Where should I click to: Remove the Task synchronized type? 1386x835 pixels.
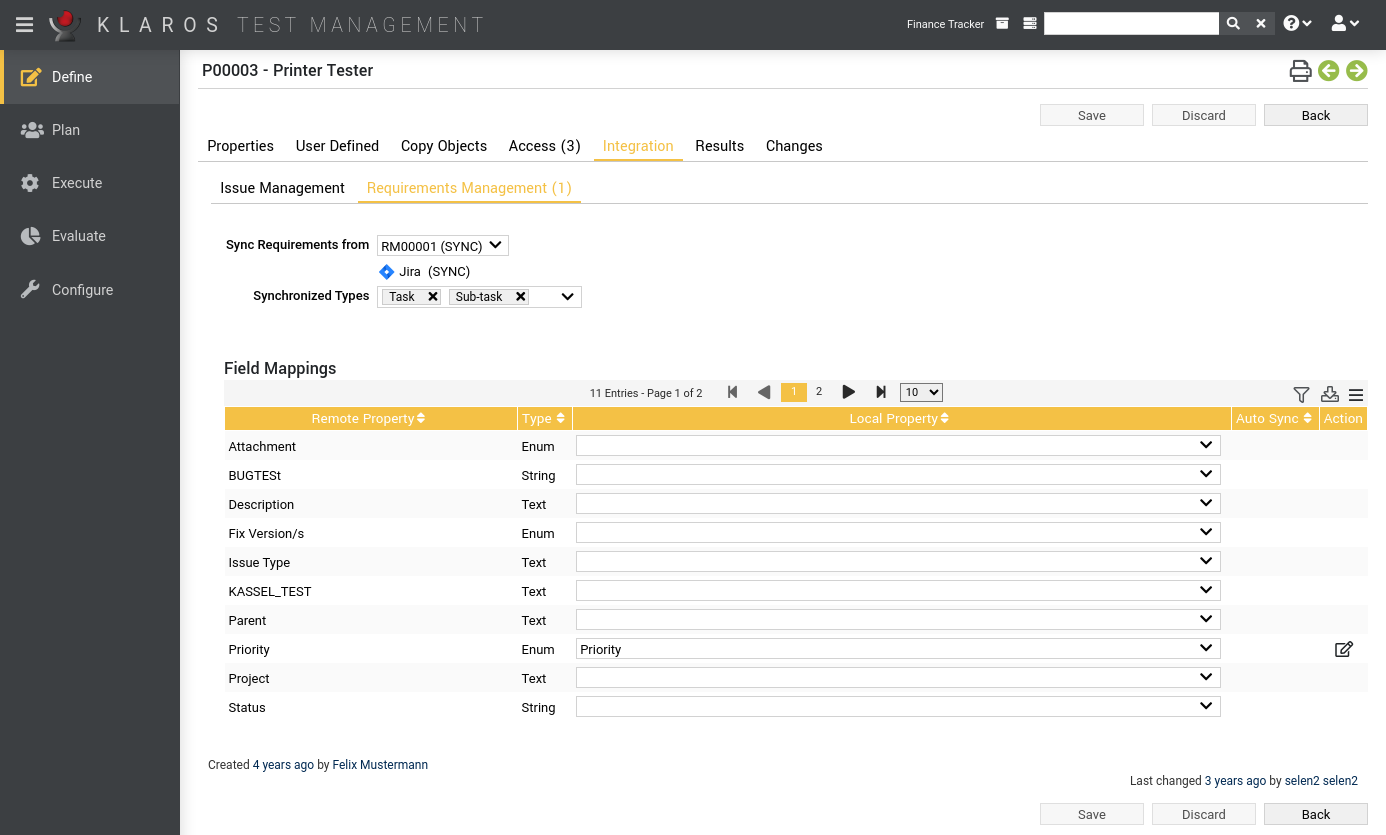[434, 296]
